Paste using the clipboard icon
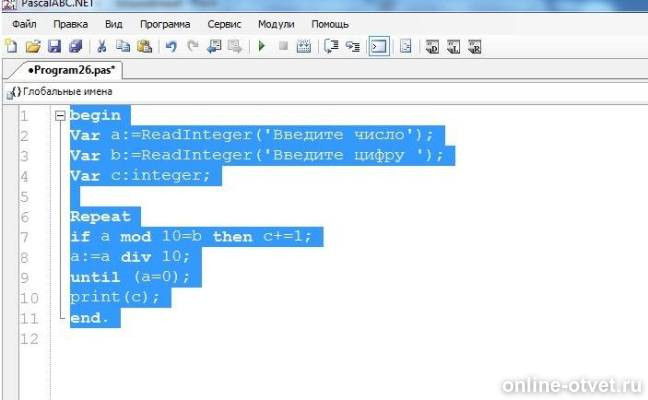The image size is (648, 400). 145,46
